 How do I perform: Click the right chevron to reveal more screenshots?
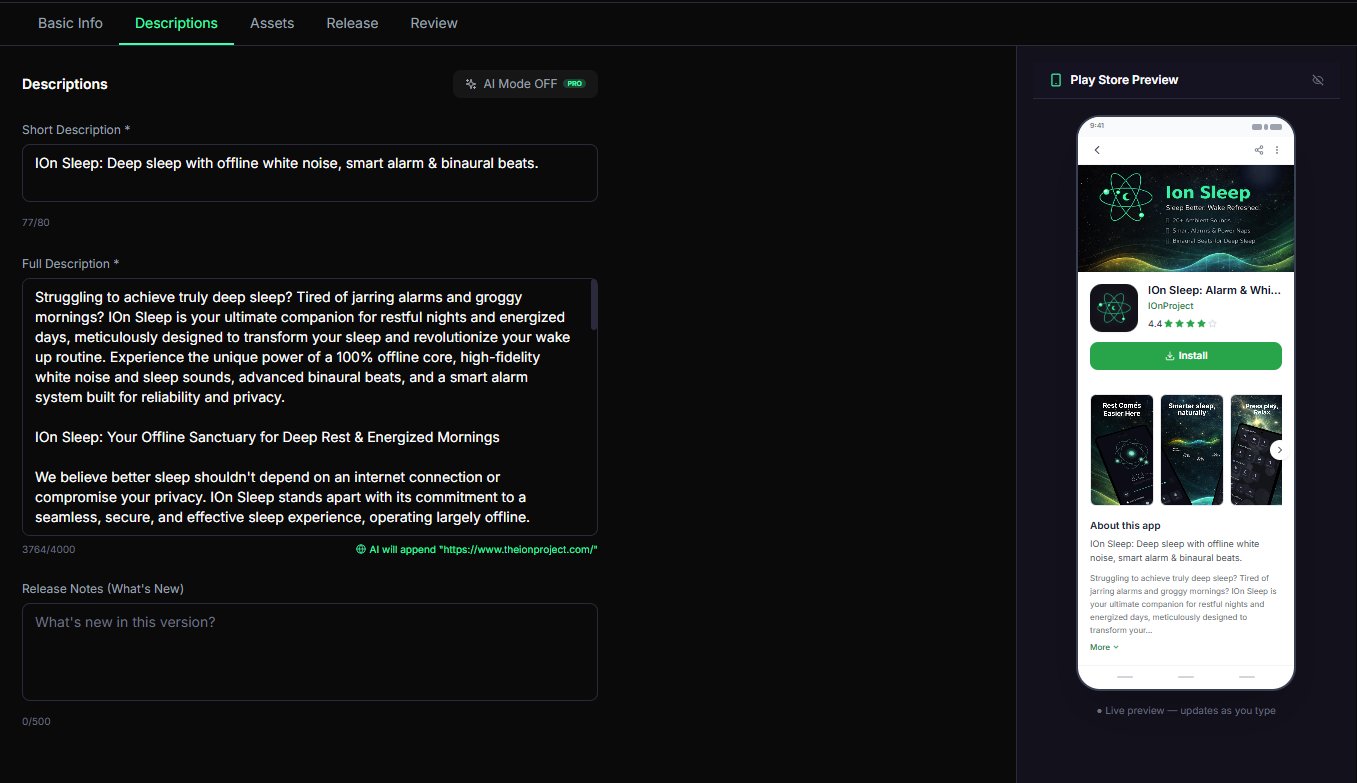pyautogui.click(x=1279, y=450)
